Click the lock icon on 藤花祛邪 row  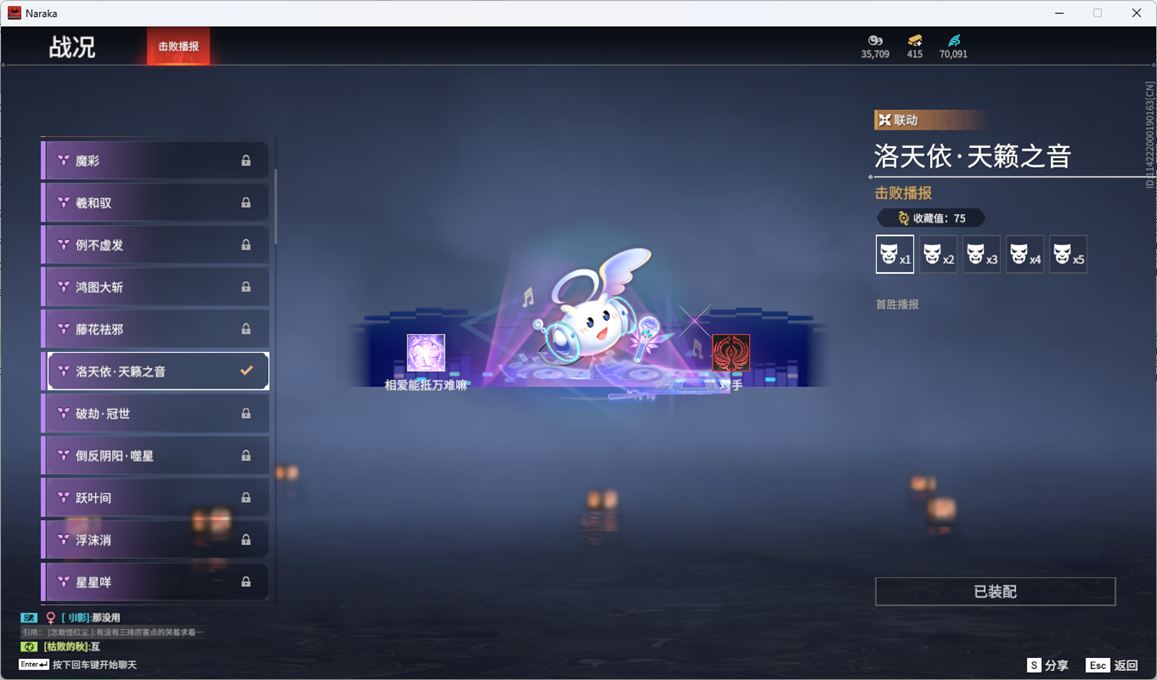[246, 329]
